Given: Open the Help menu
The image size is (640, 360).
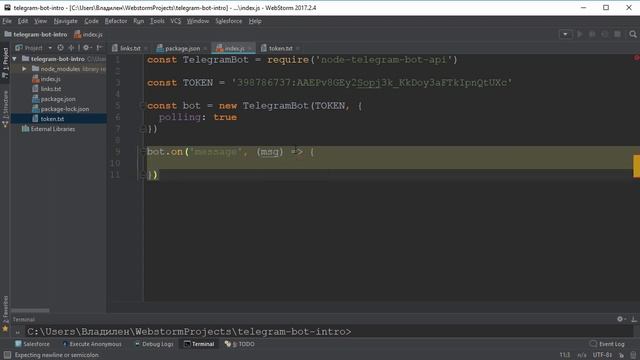Looking at the screenshot, I should point(255,21).
